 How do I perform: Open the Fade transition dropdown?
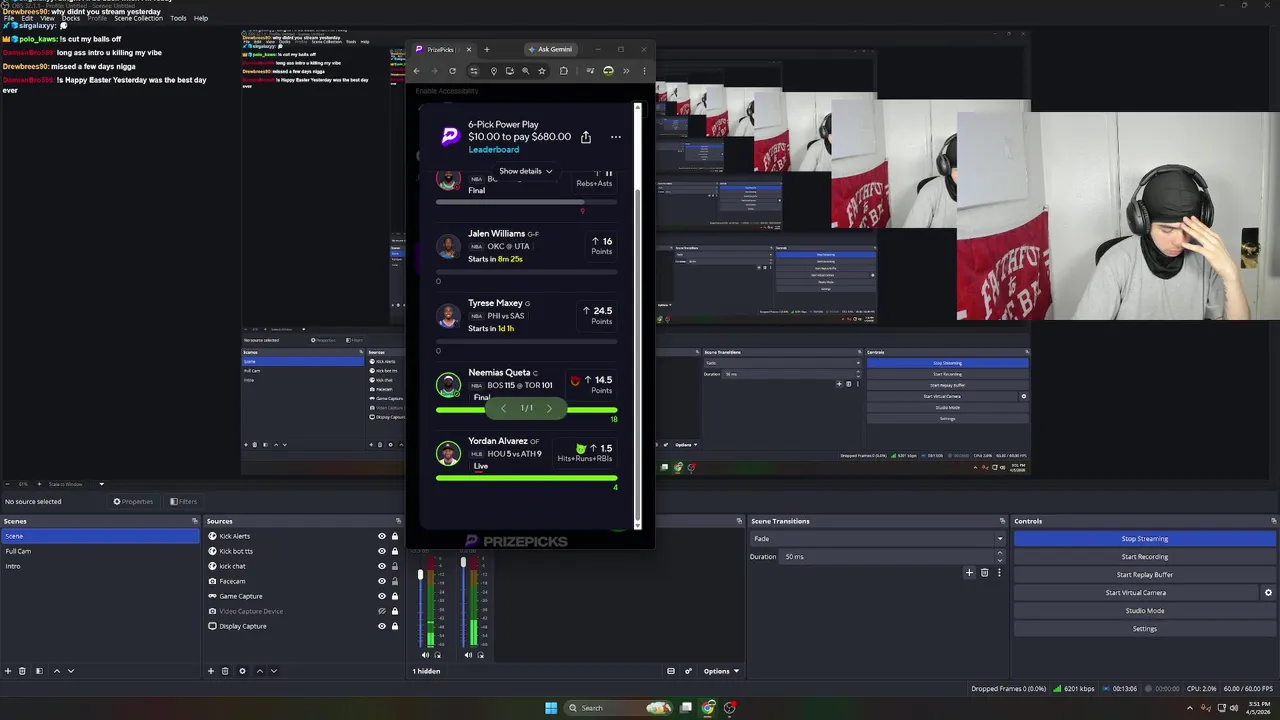point(877,539)
